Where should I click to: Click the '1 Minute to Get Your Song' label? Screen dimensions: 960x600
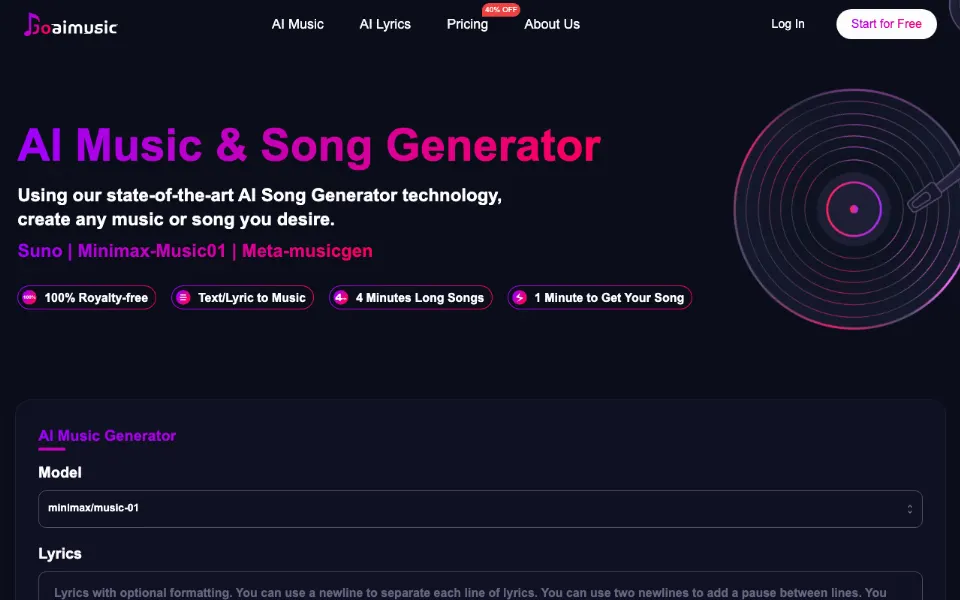(x=609, y=298)
